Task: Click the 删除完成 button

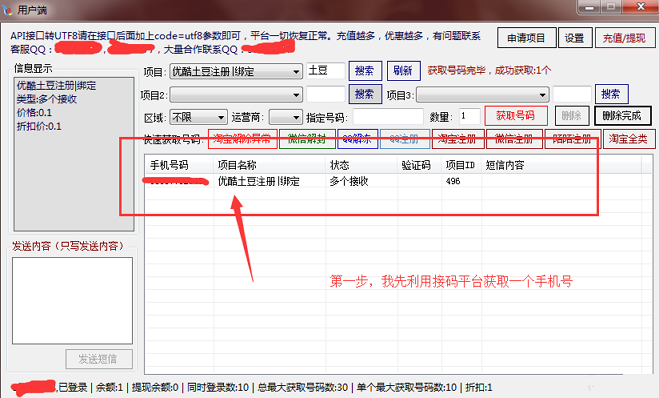Action: point(622,116)
